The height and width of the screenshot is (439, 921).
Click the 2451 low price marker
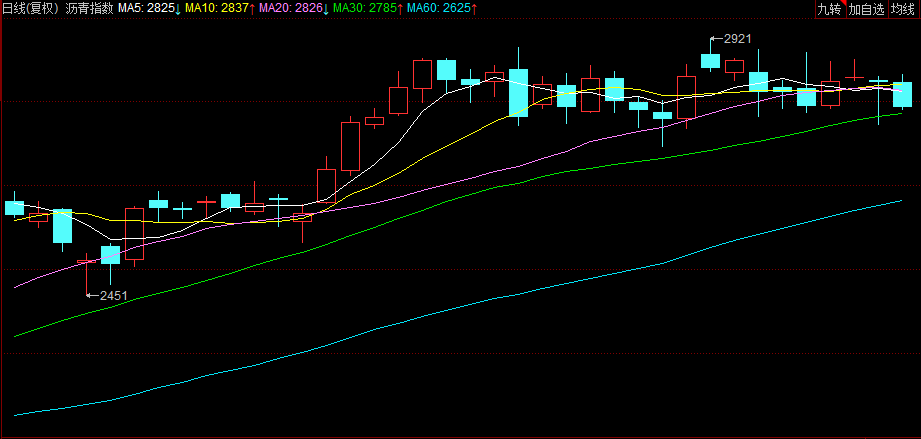(107, 296)
